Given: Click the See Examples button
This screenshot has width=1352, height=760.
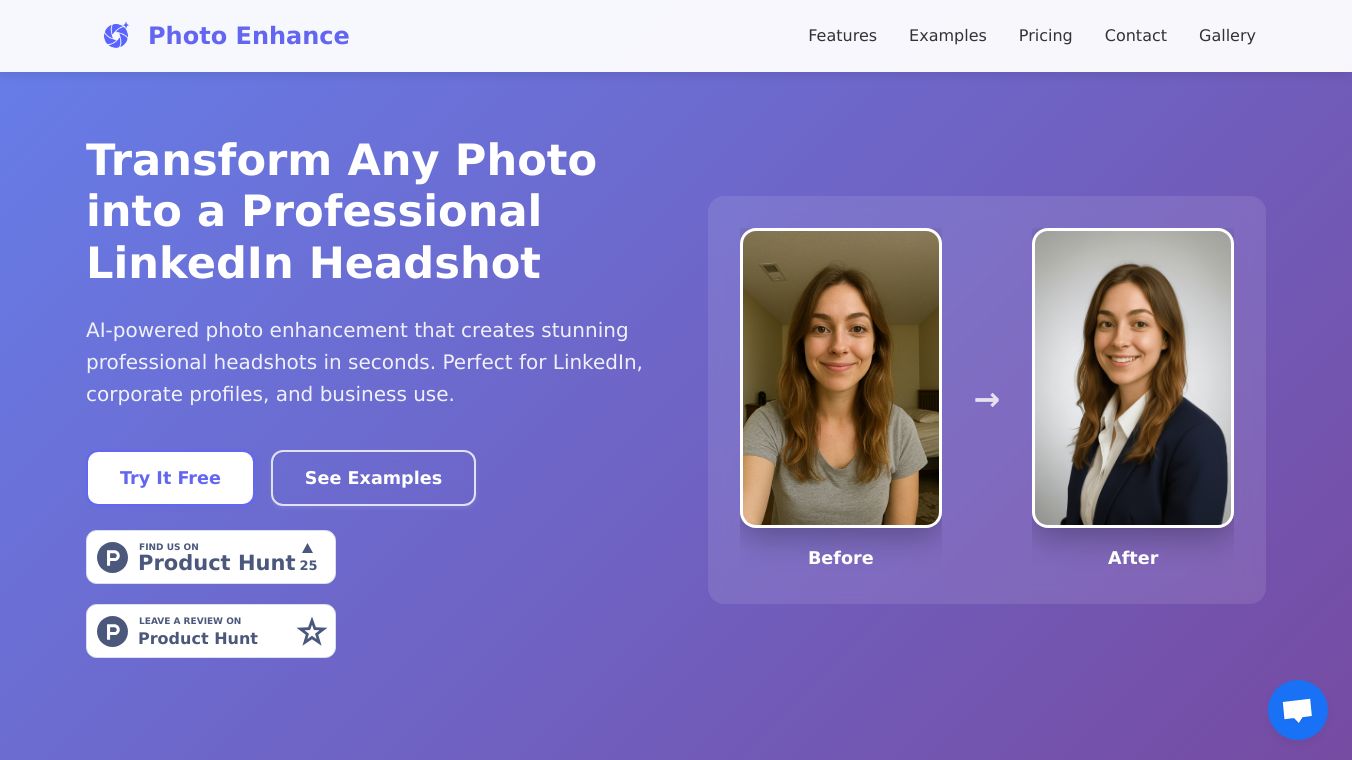Looking at the screenshot, I should 373,478.
